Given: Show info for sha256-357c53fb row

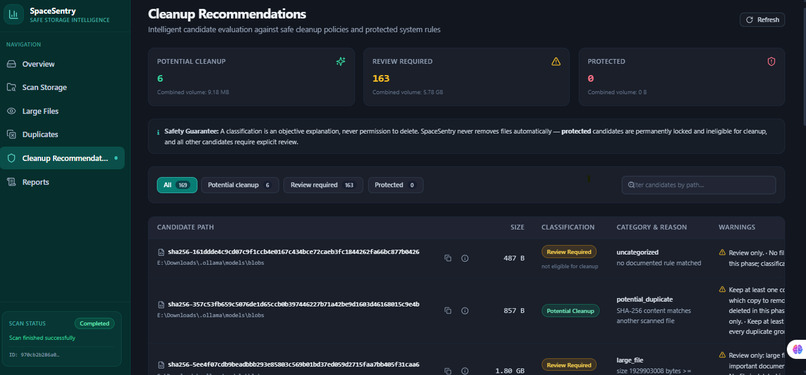Looking at the screenshot, I should tap(465, 310).
